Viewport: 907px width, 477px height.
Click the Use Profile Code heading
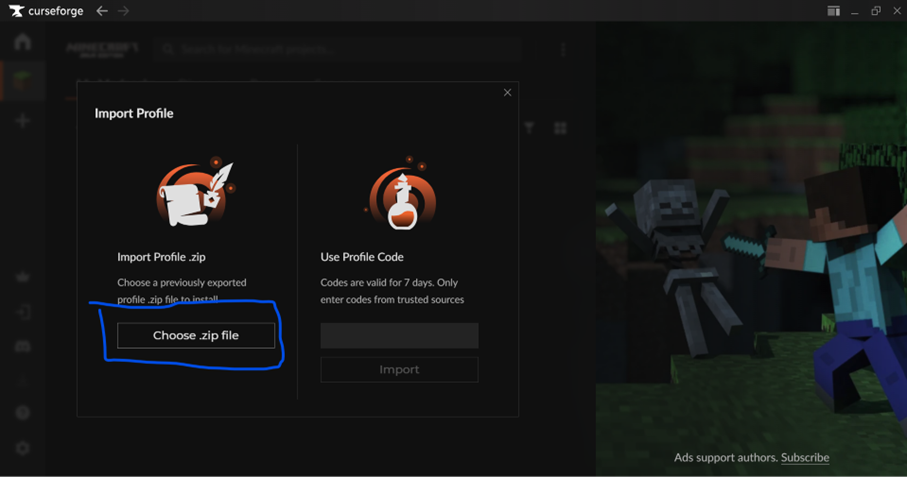point(362,257)
